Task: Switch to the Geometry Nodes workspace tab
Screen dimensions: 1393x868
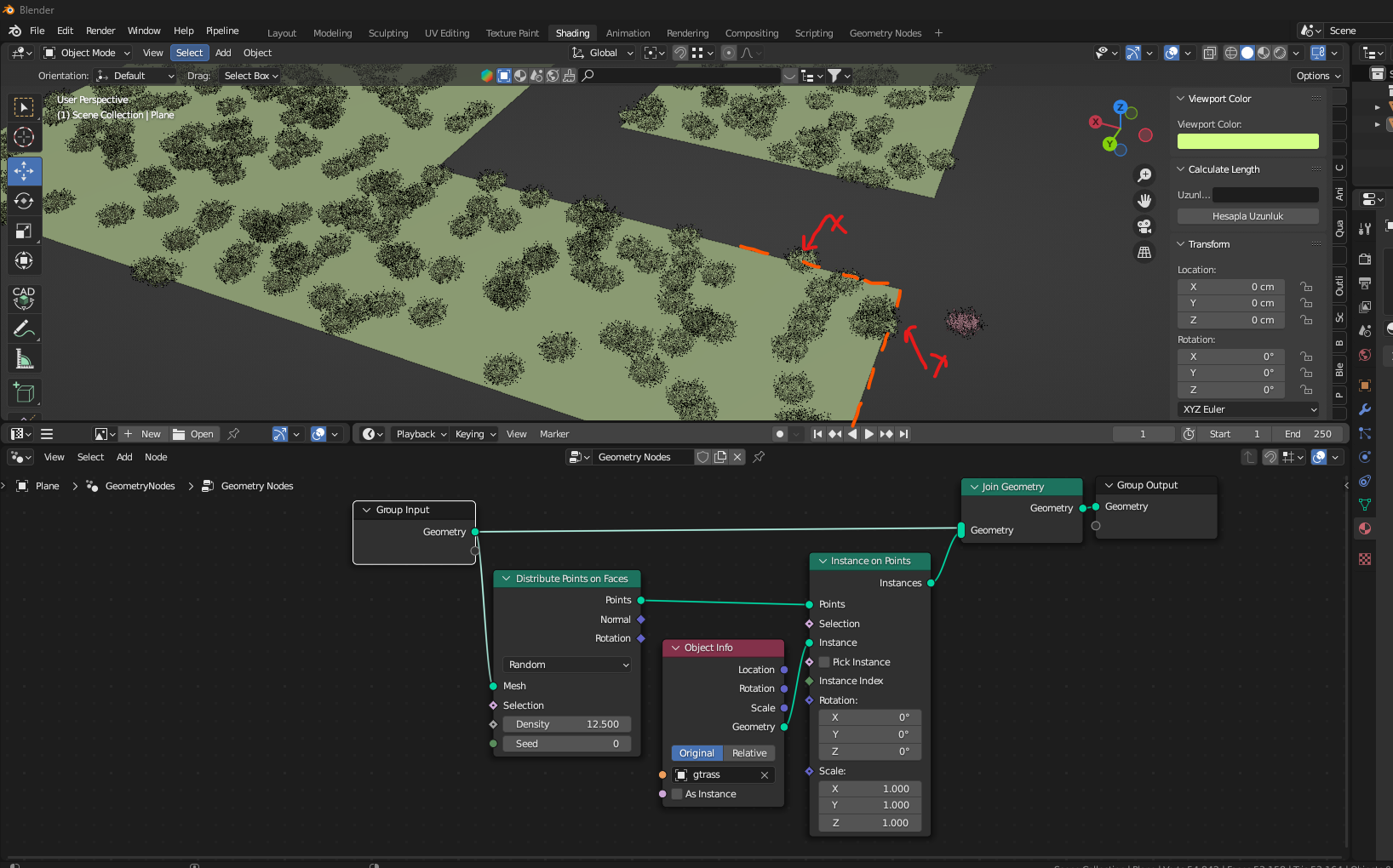Action: coord(886,33)
